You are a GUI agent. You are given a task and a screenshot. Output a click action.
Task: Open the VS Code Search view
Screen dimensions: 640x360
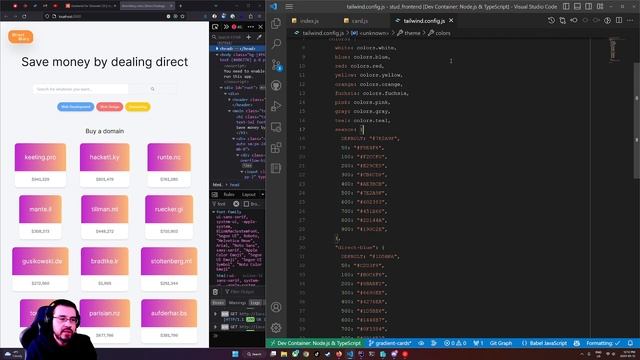(276, 44)
